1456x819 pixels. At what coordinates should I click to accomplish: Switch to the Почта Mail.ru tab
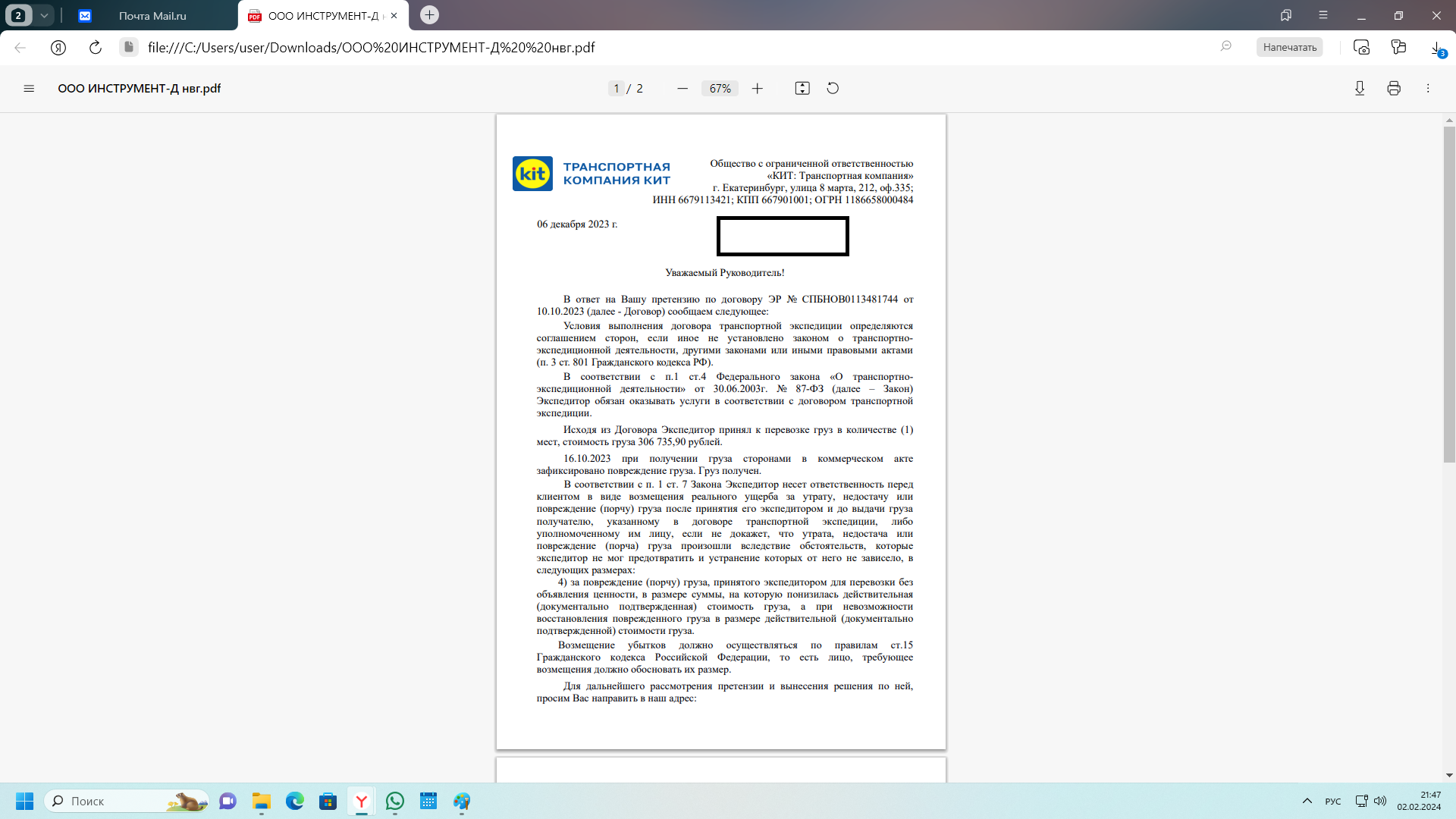click(152, 15)
